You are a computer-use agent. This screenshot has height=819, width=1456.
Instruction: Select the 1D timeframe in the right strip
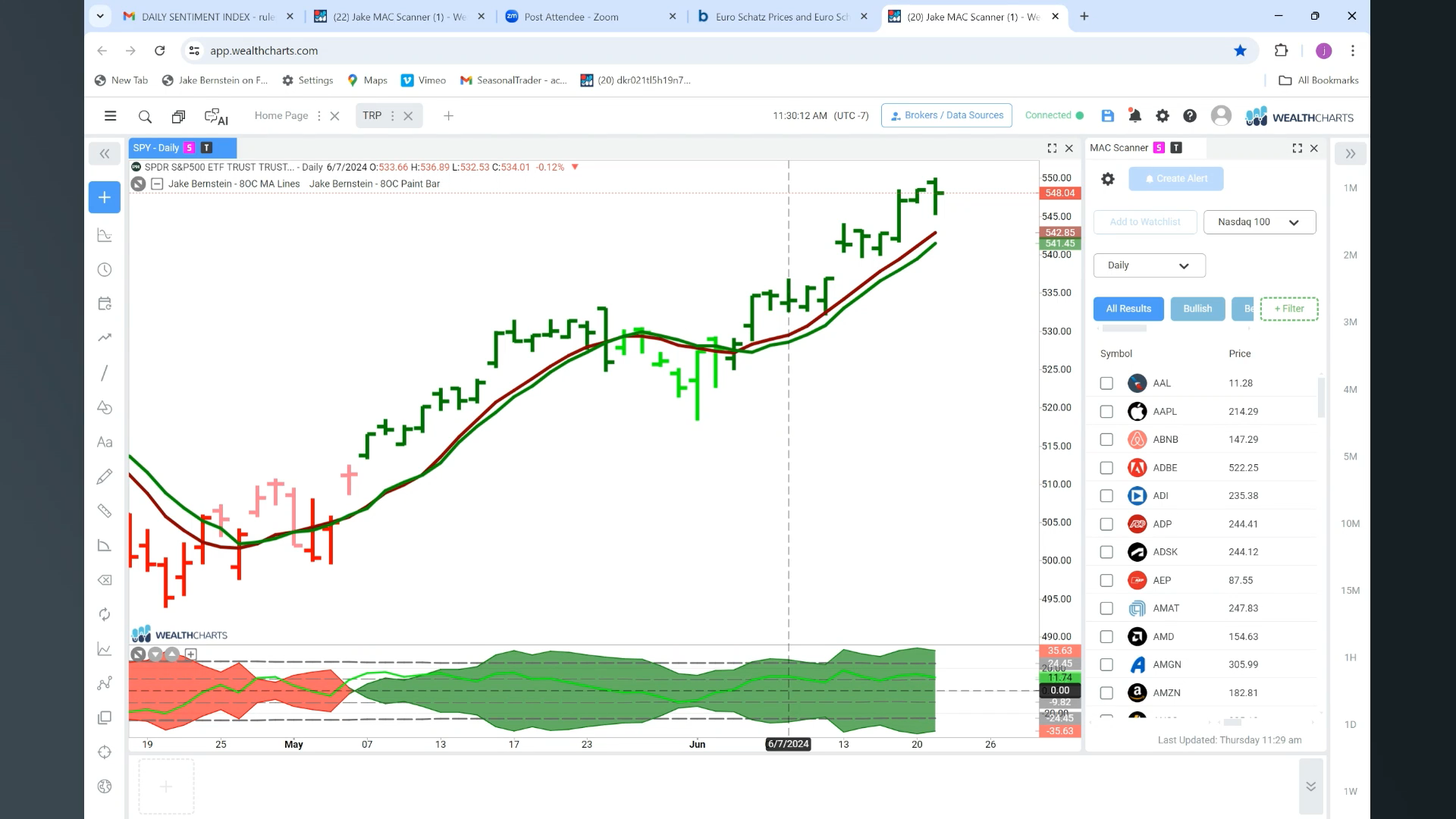[x=1350, y=725]
